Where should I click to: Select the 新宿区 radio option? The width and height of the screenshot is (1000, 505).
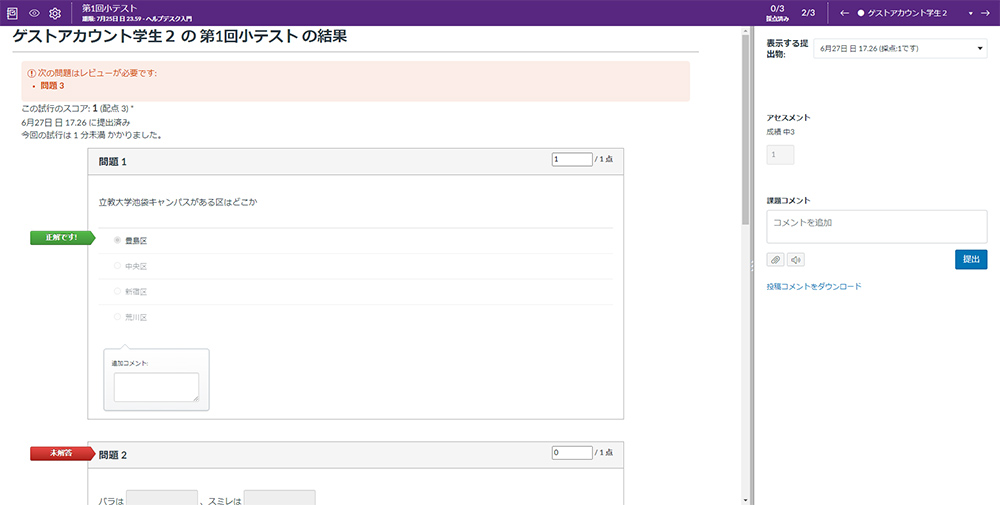click(118, 291)
